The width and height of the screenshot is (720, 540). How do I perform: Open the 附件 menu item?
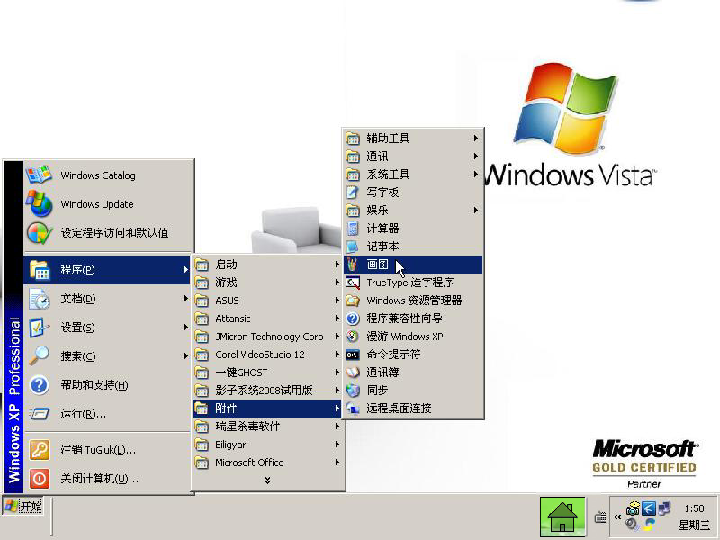[x=267, y=408]
